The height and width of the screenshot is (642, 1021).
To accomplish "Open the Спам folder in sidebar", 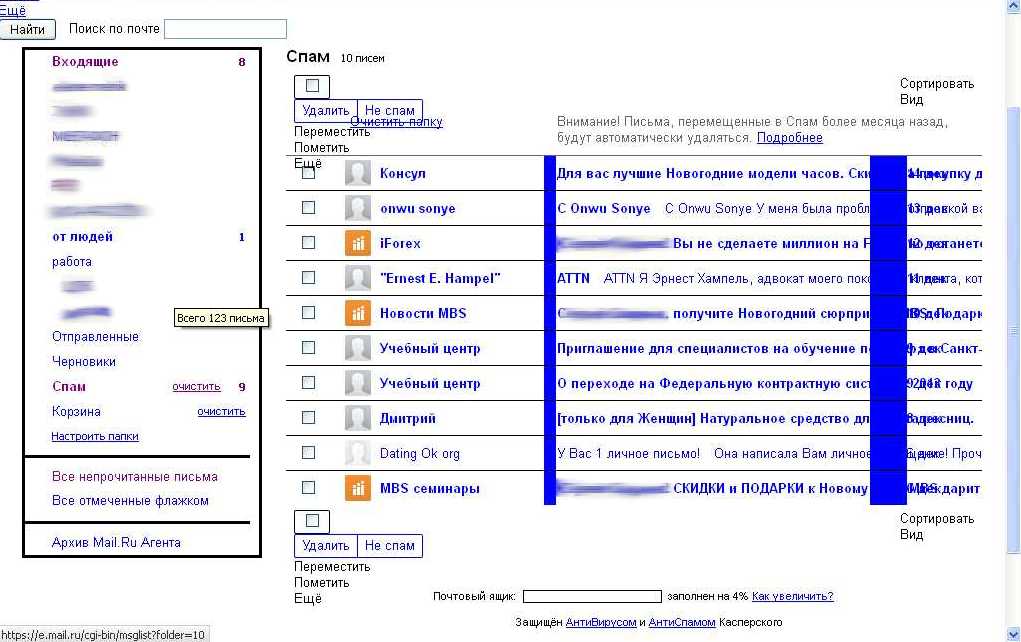I will tap(69, 387).
